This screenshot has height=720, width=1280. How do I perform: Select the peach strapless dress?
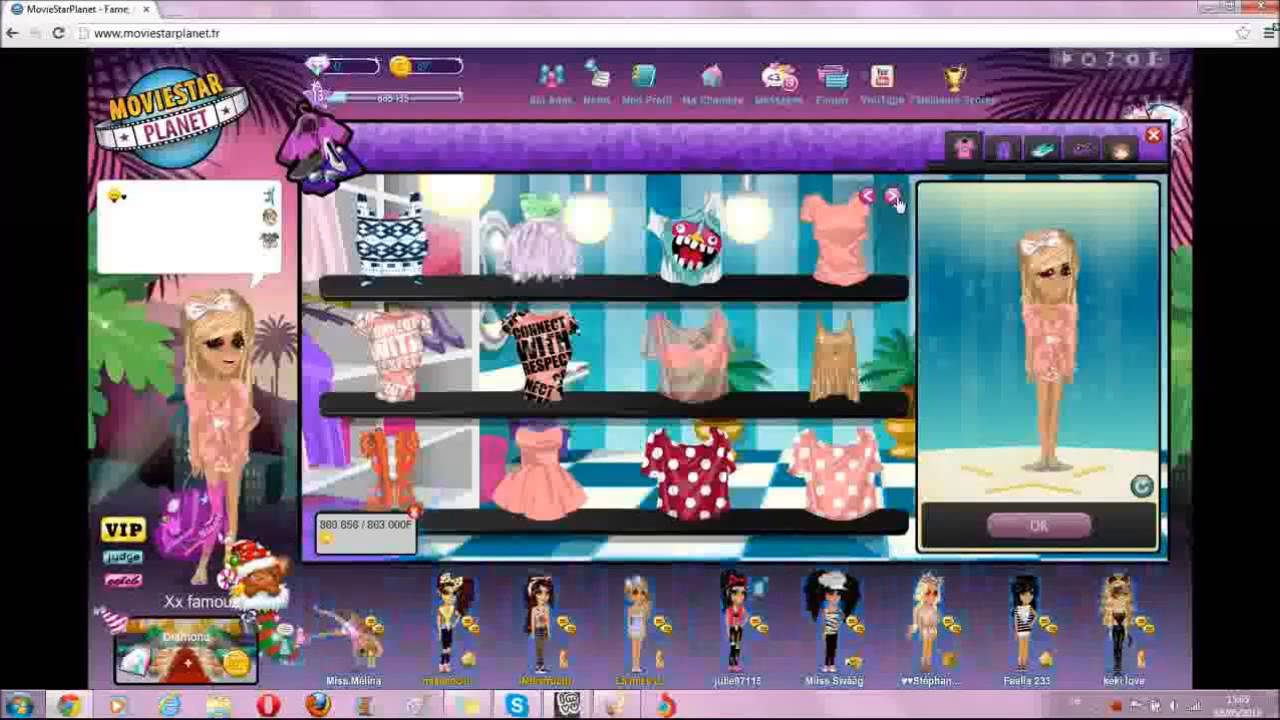pos(540,472)
